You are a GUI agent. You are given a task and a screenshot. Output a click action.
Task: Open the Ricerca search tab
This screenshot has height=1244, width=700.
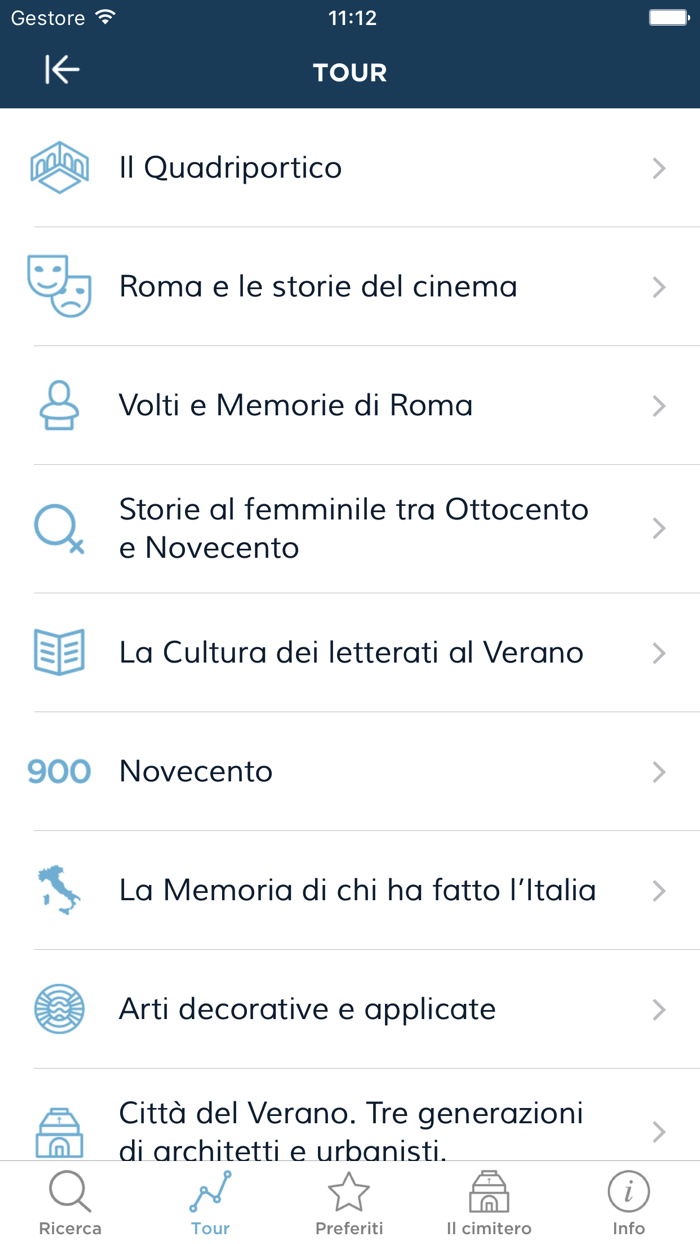[70, 1200]
